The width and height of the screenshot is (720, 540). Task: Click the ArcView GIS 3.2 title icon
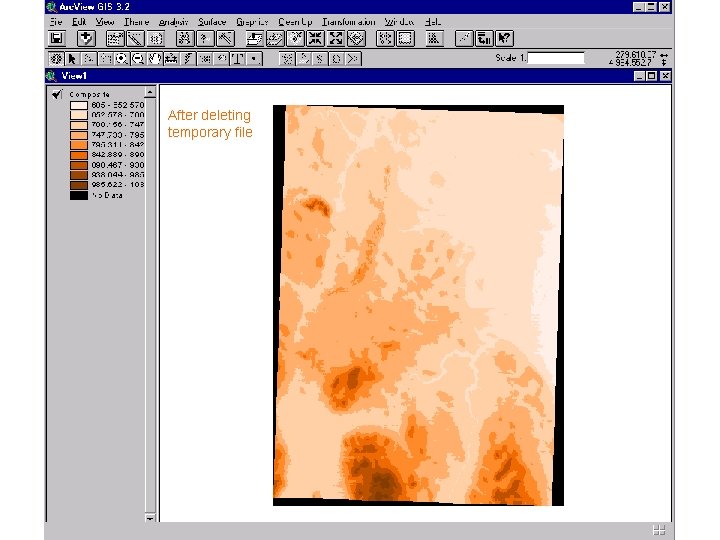pos(52,7)
